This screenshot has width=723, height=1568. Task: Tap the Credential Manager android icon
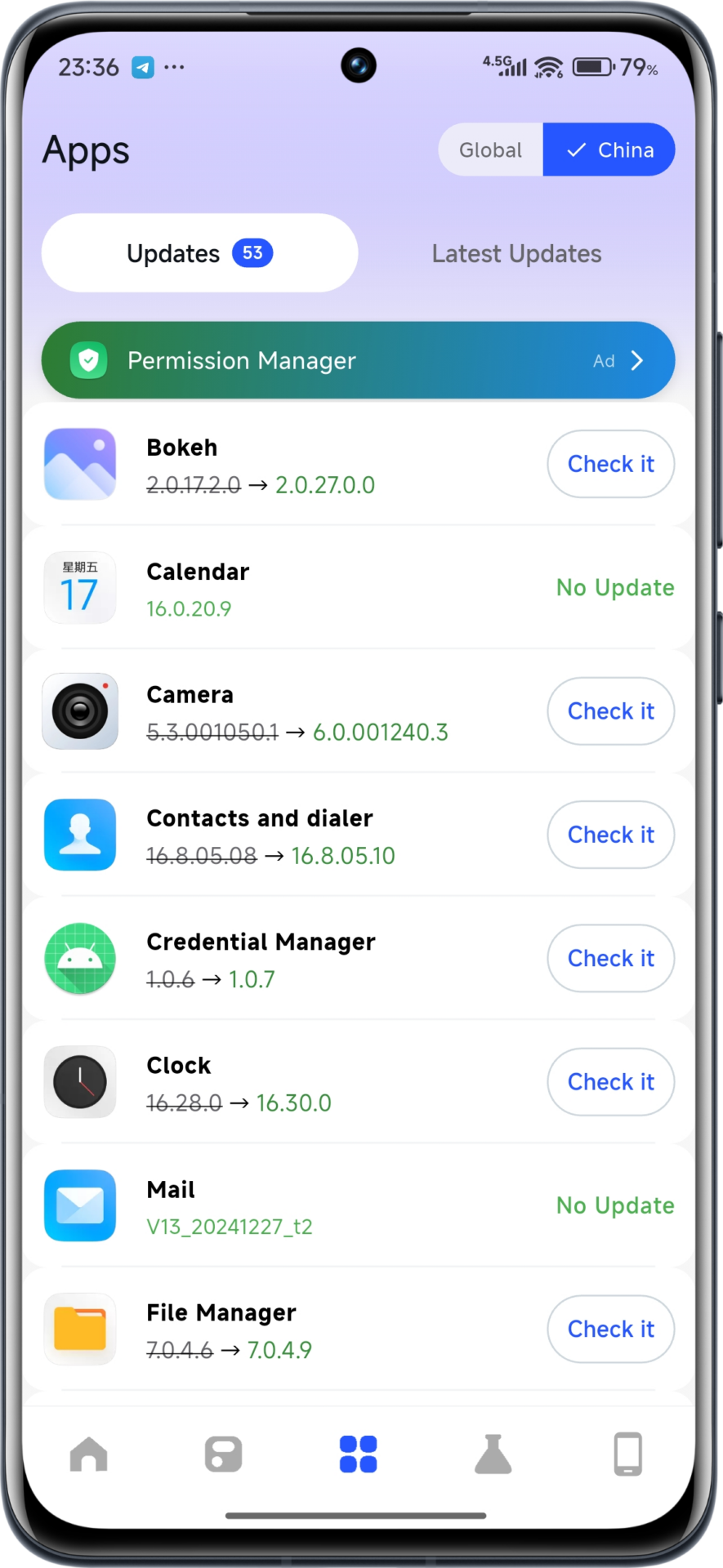[80, 959]
